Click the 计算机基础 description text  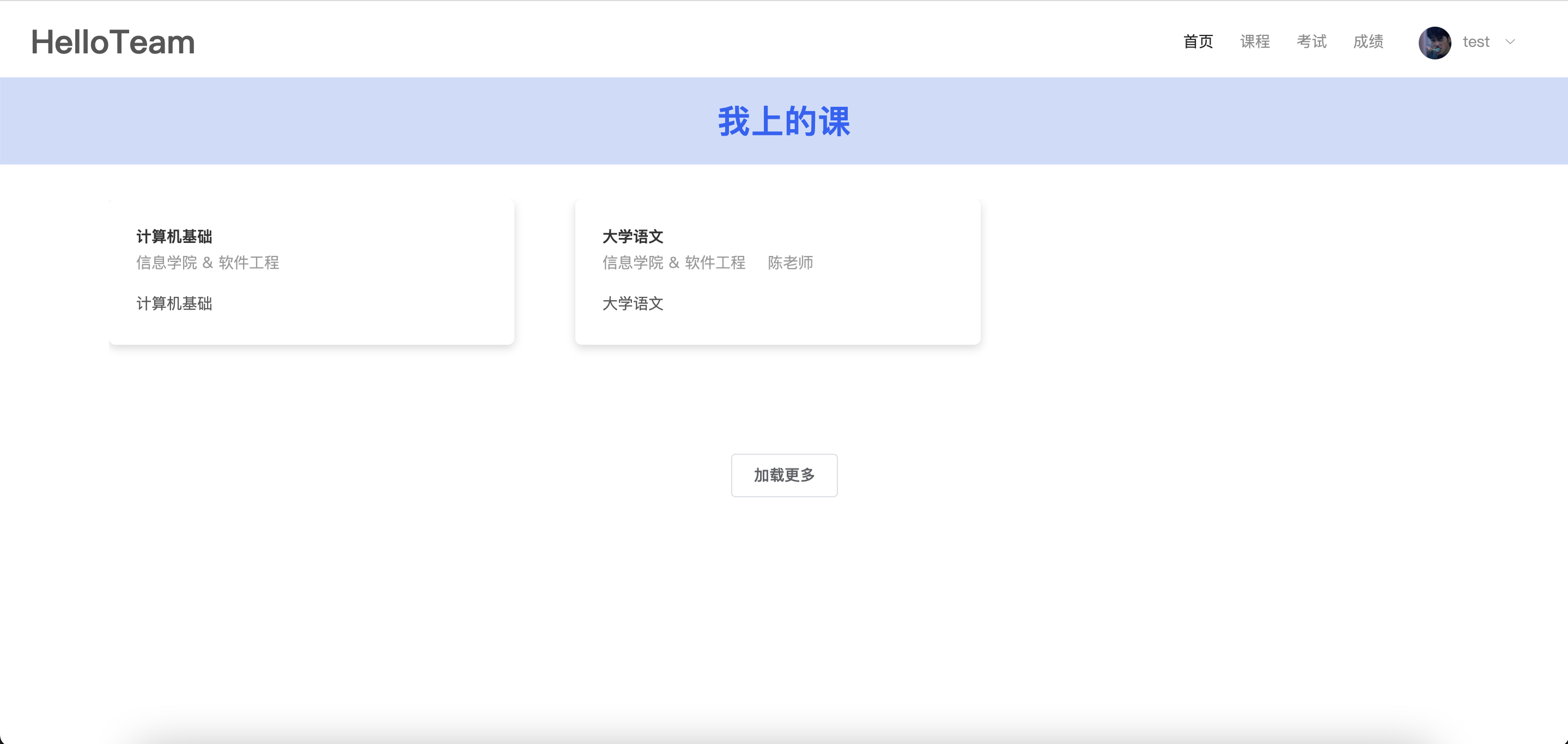(174, 303)
